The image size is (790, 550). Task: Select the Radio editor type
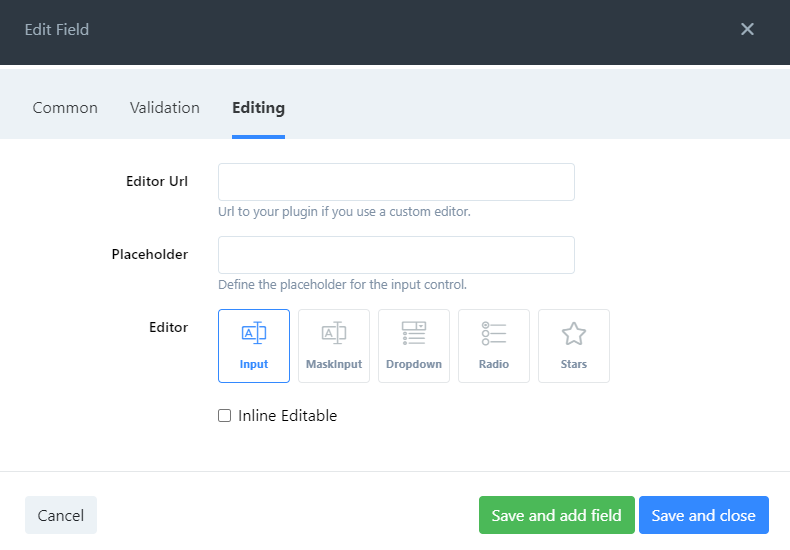click(494, 346)
